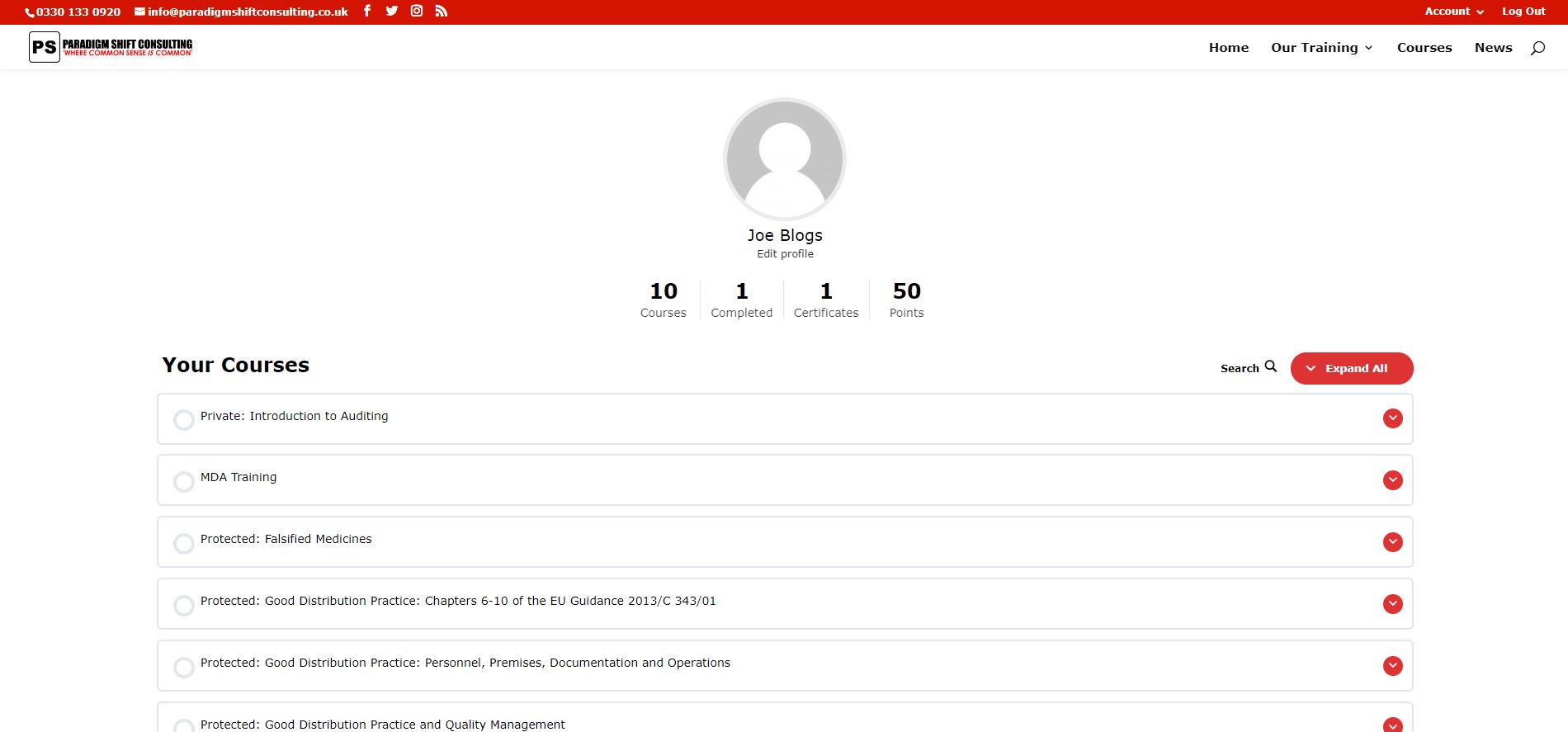The height and width of the screenshot is (732, 1568).
Task: Open the Our Training dropdown menu
Action: click(1322, 48)
